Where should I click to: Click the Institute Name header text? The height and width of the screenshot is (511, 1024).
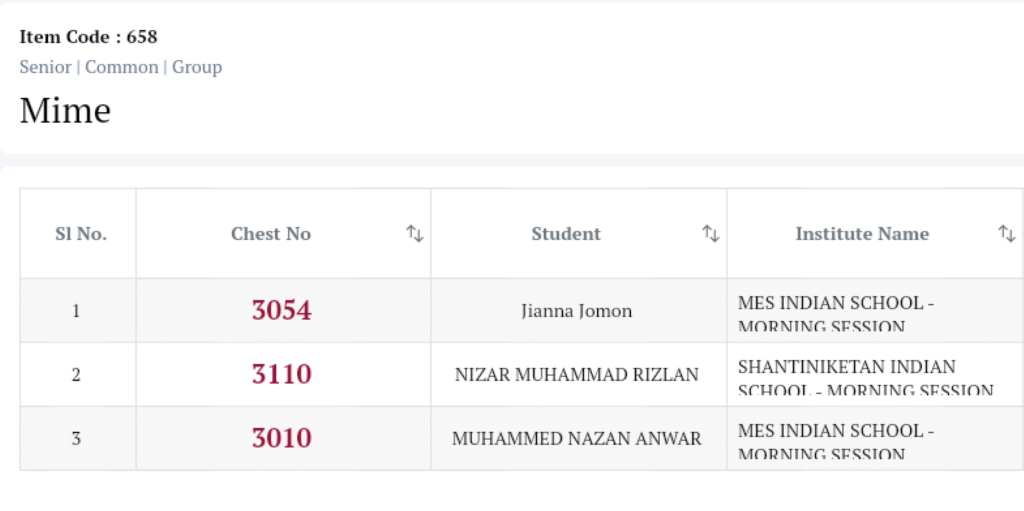click(x=862, y=234)
